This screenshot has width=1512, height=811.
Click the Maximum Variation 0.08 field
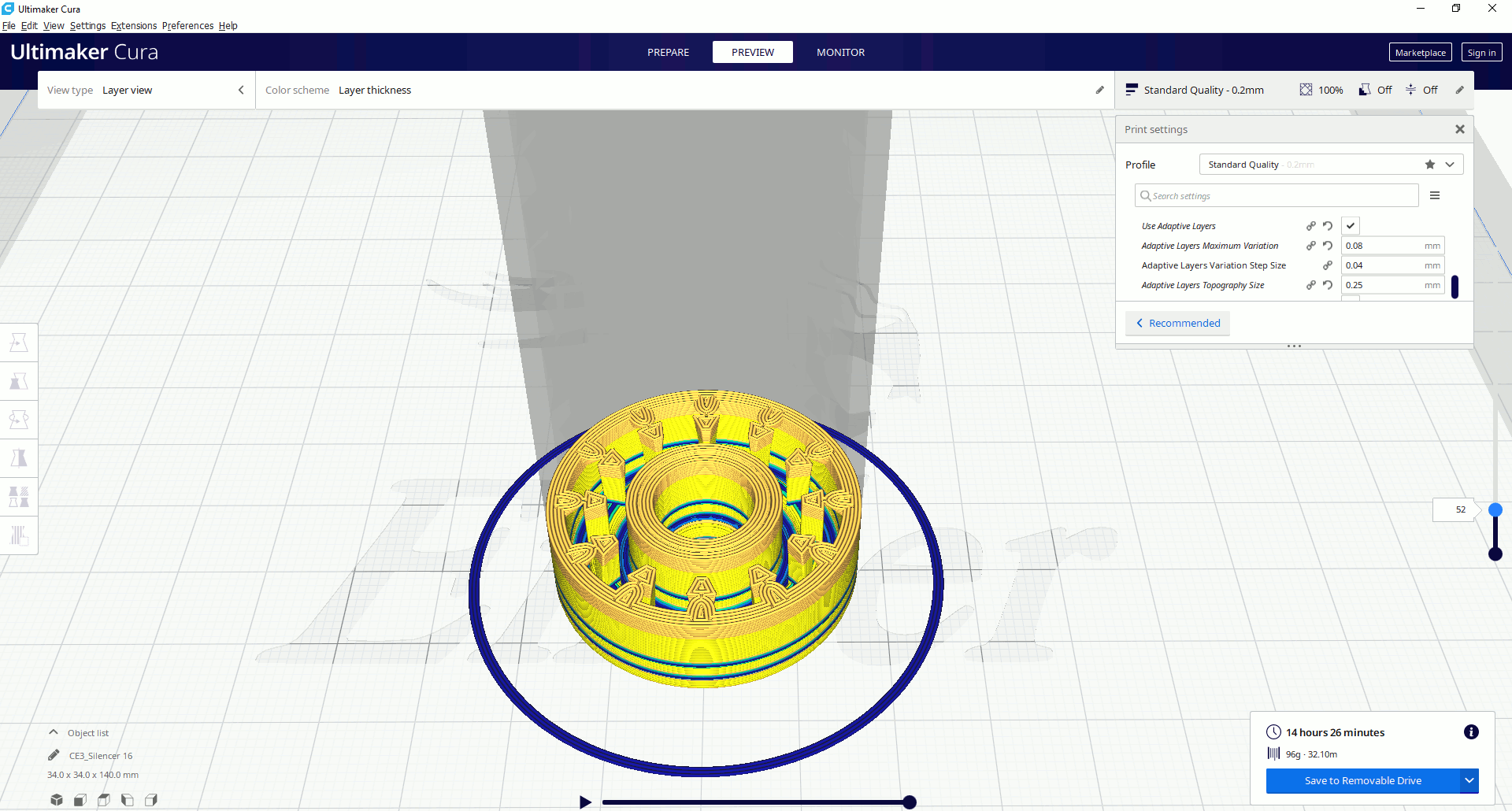(x=1393, y=246)
